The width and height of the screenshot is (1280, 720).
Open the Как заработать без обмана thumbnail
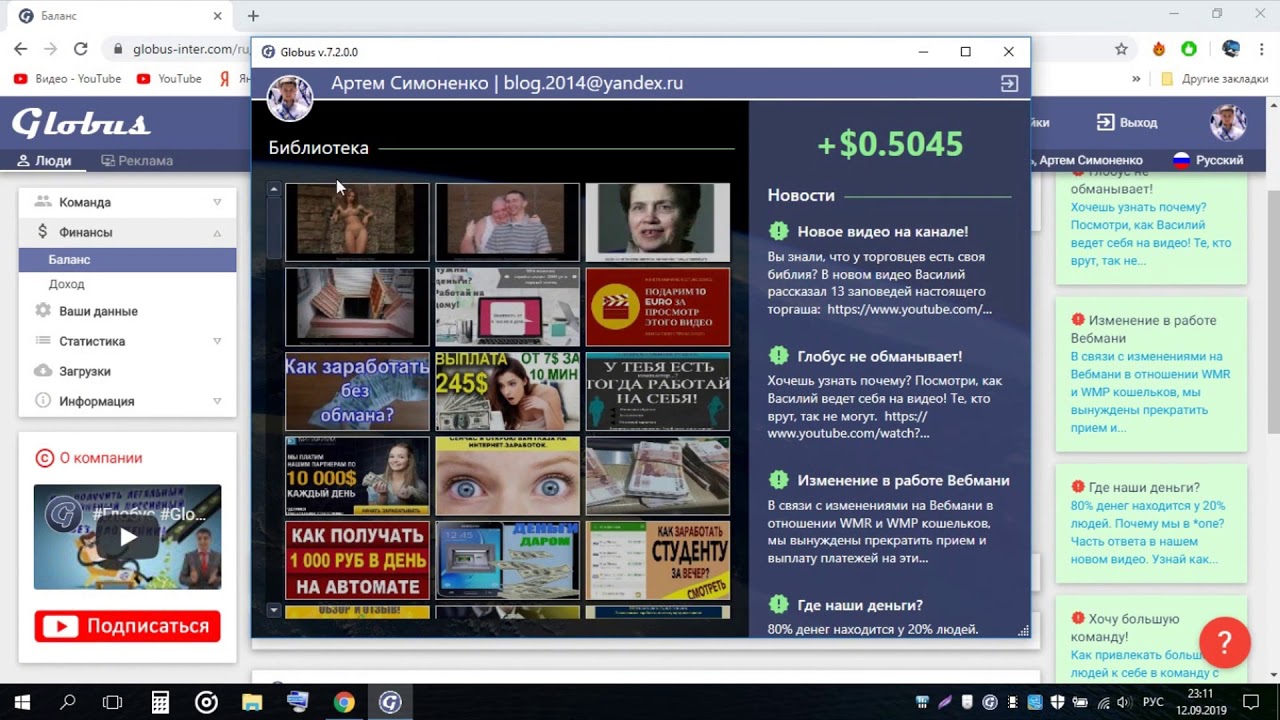point(357,391)
